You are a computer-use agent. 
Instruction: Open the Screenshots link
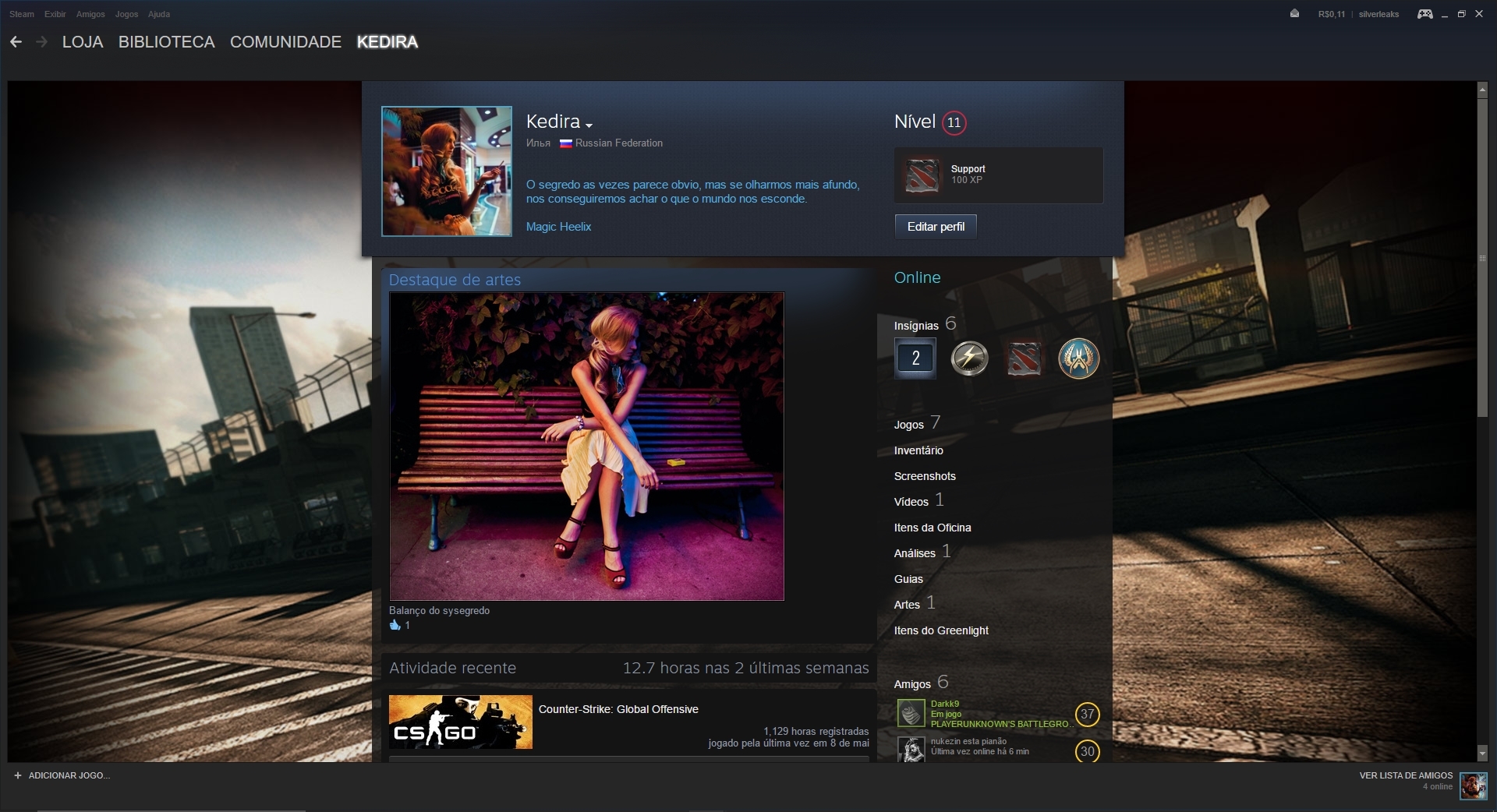pos(925,476)
